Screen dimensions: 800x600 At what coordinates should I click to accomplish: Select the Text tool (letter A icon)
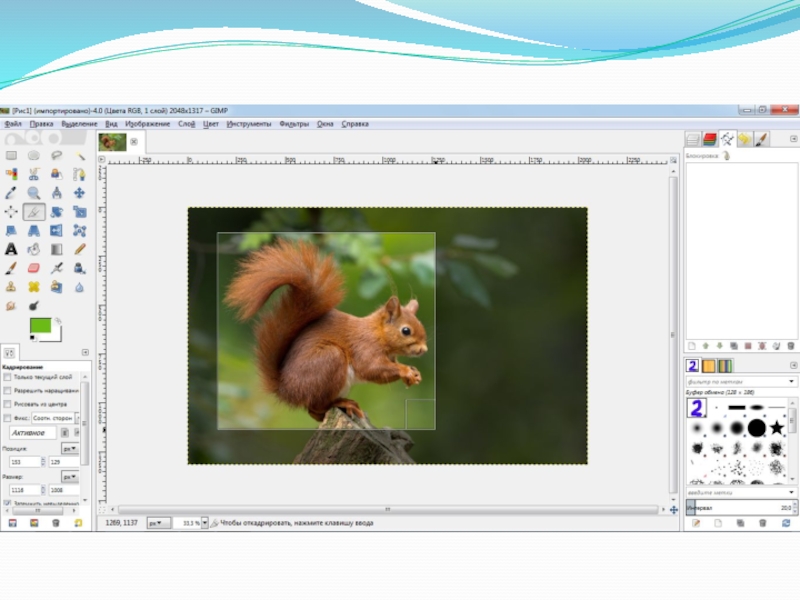(x=11, y=249)
